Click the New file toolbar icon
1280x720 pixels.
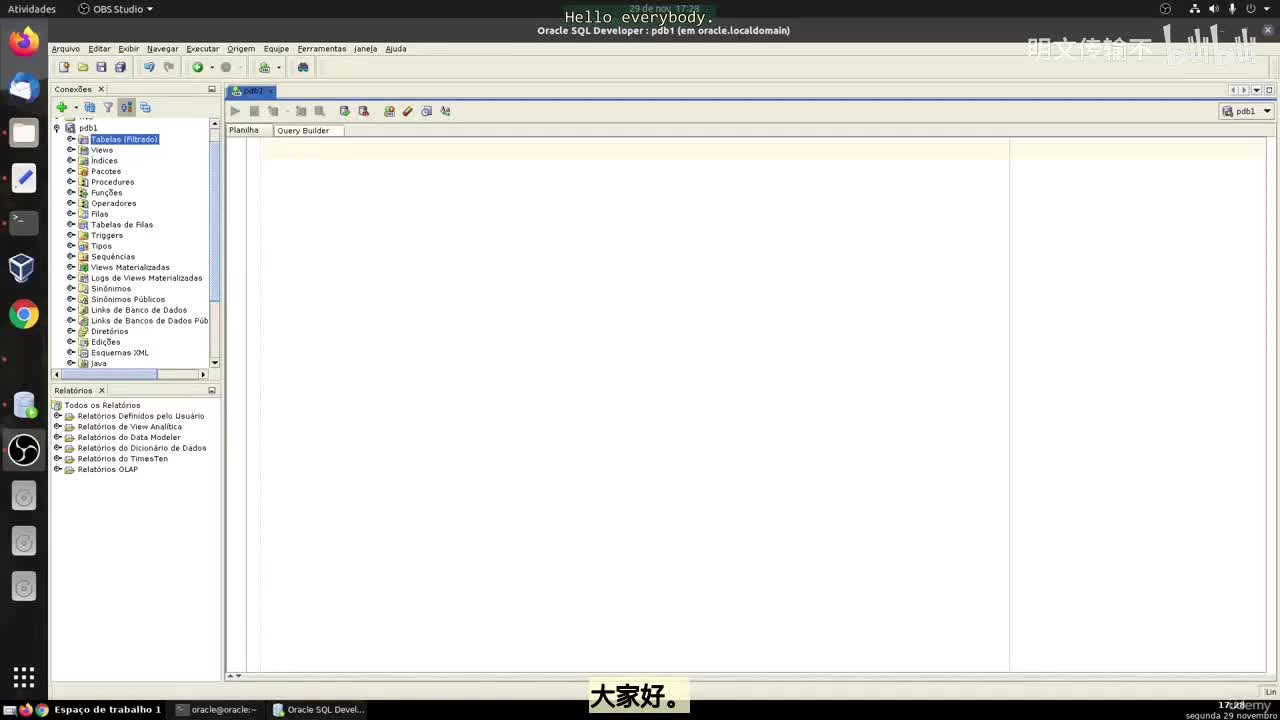[x=64, y=67]
